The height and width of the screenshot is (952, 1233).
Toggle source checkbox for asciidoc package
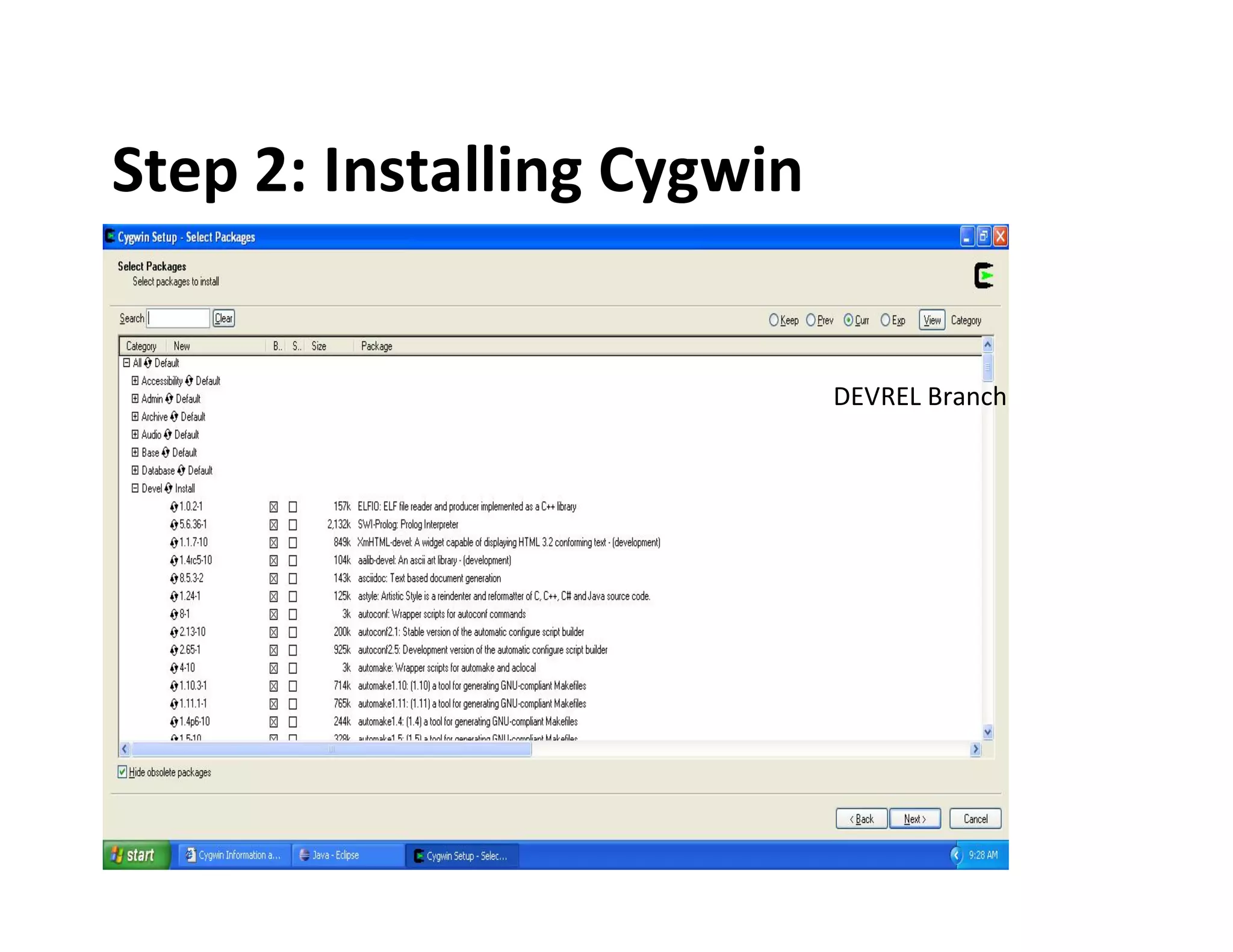[293, 578]
